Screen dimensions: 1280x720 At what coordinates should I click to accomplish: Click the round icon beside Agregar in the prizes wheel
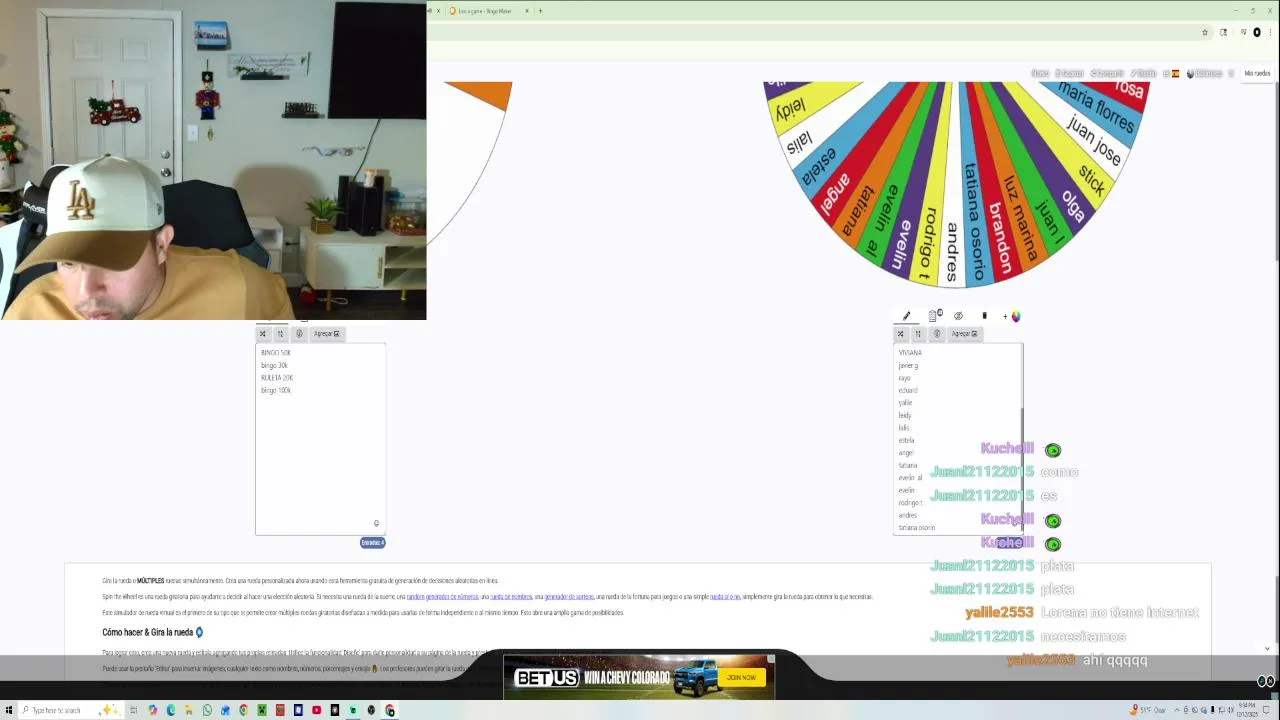click(299, 334)
